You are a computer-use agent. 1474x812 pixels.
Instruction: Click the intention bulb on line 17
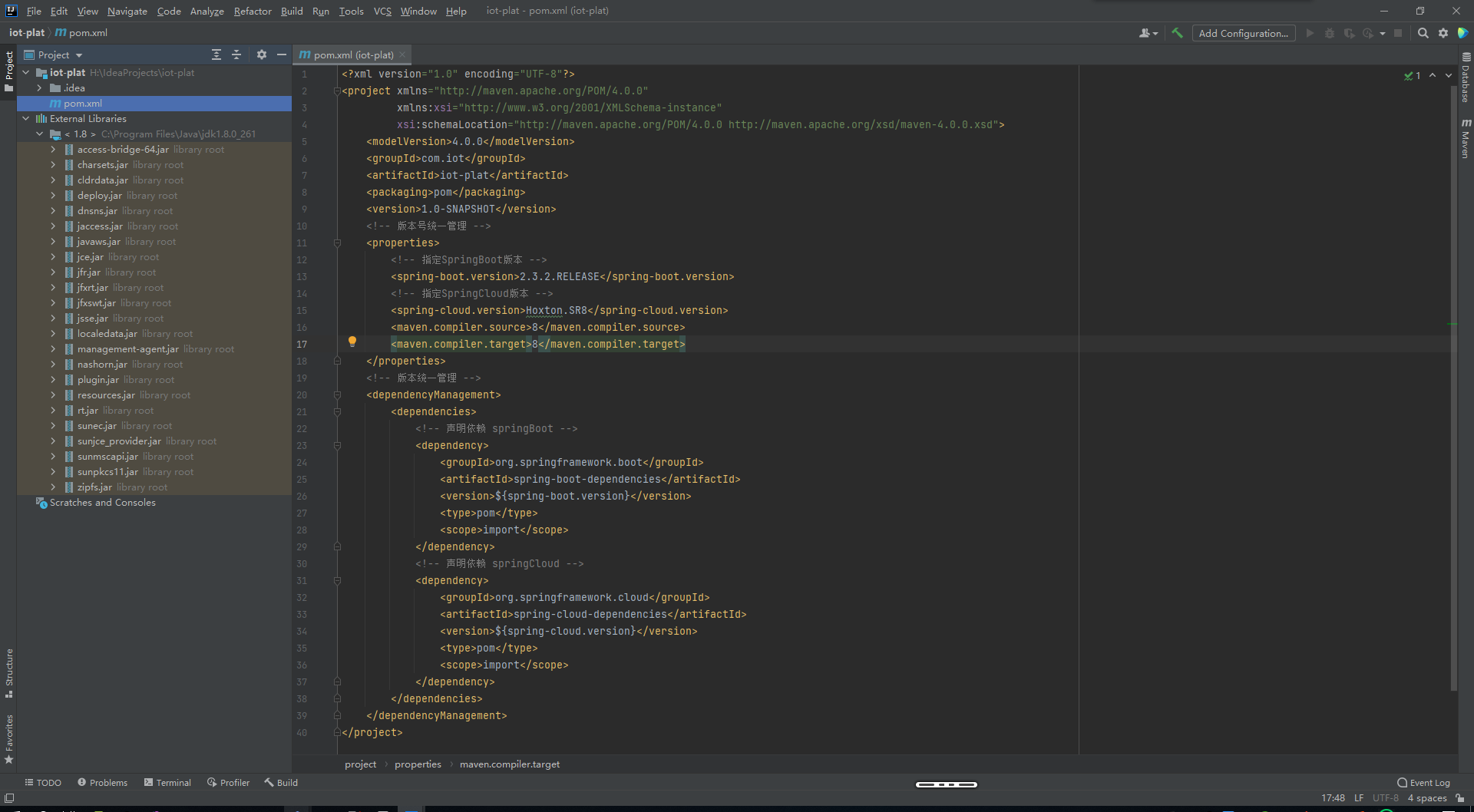pyautogui.click(x=352, y=341)
